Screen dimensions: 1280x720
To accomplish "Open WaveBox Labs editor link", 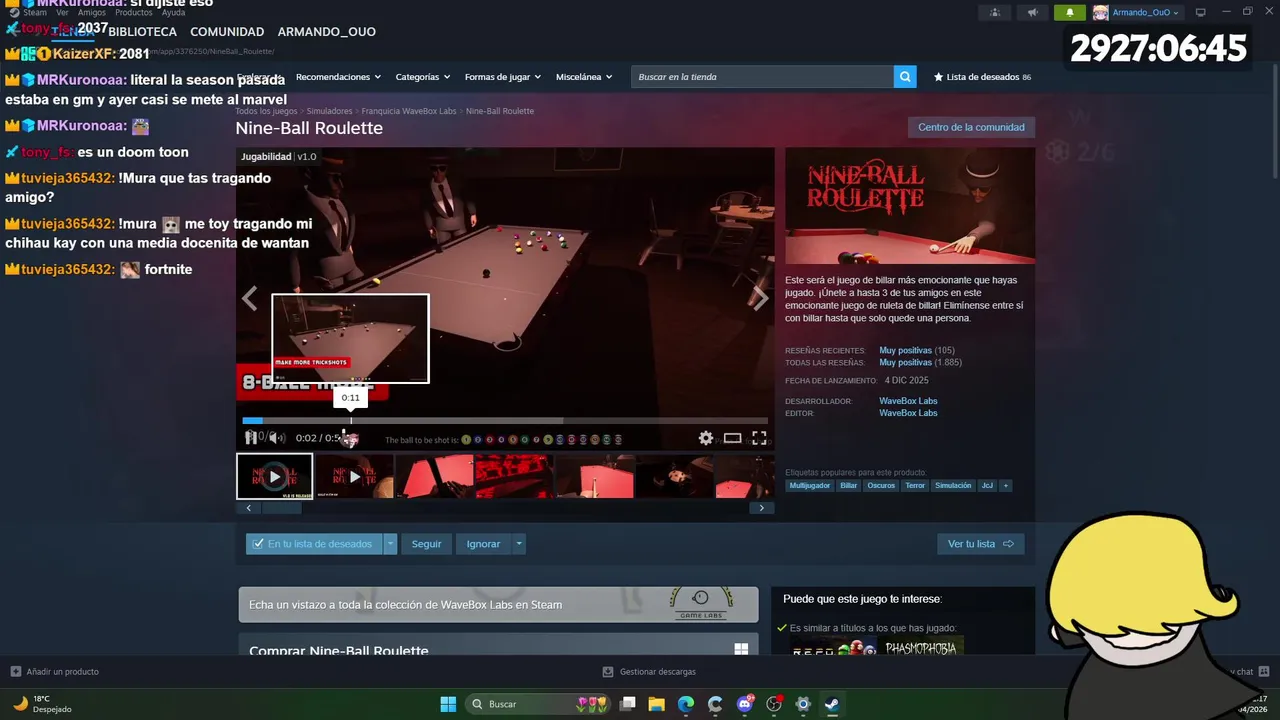I will click(x=908, y=413).
